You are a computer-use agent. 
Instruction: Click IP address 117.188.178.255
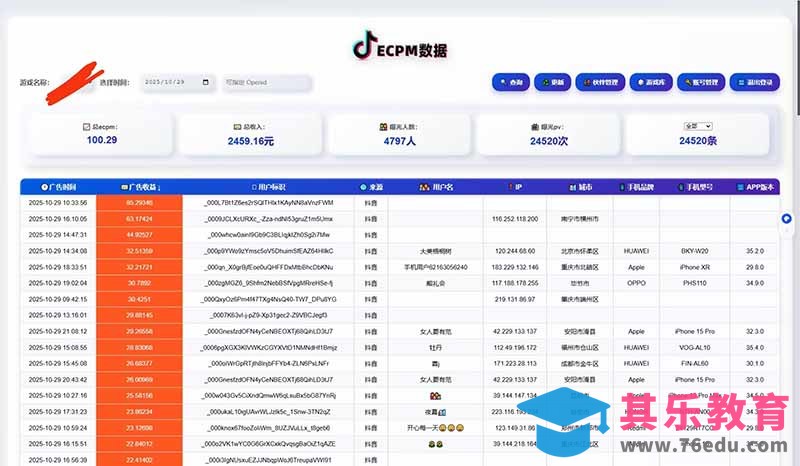[515, 283]
